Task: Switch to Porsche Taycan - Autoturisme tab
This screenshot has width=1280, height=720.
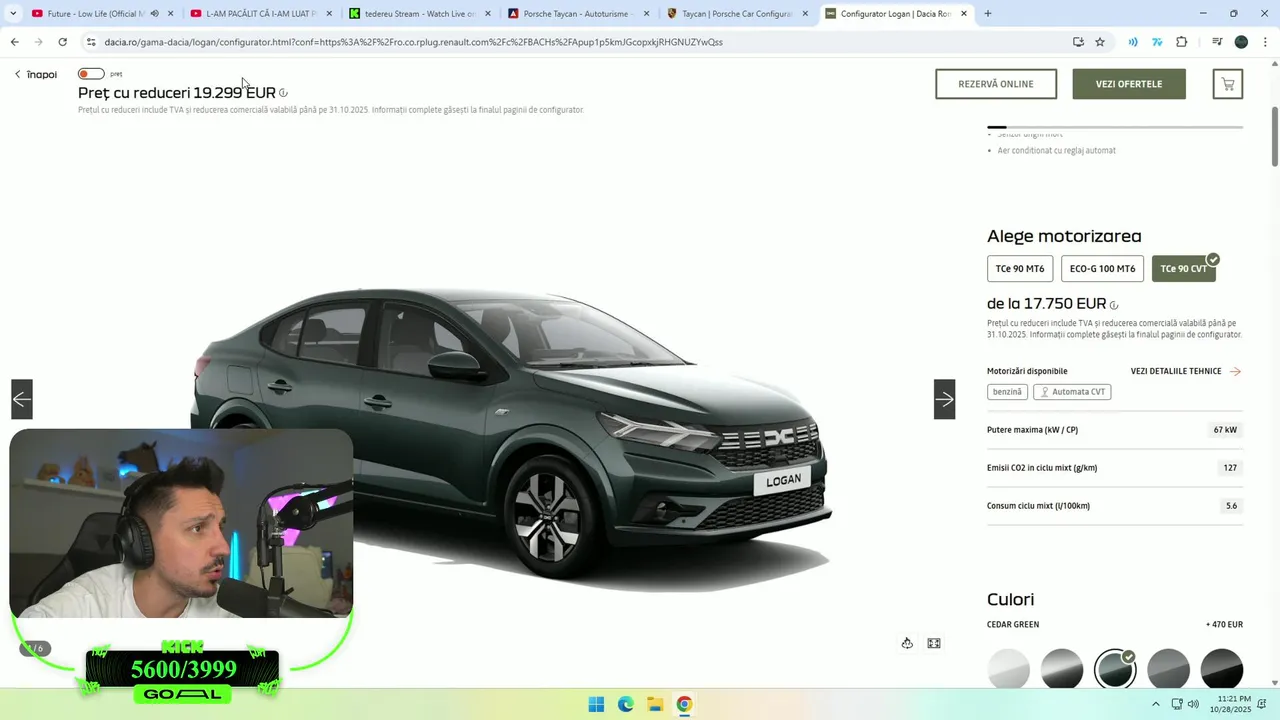Action: pos(578,14)
